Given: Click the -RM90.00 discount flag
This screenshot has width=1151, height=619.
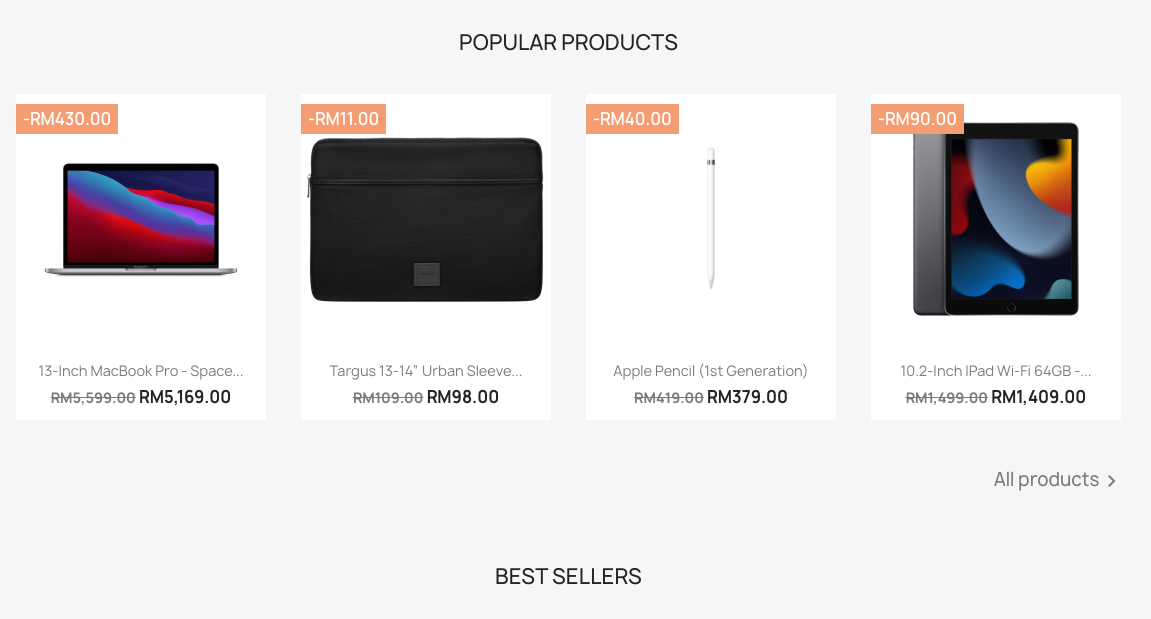Looking at the screenshot, I should 917,119.
